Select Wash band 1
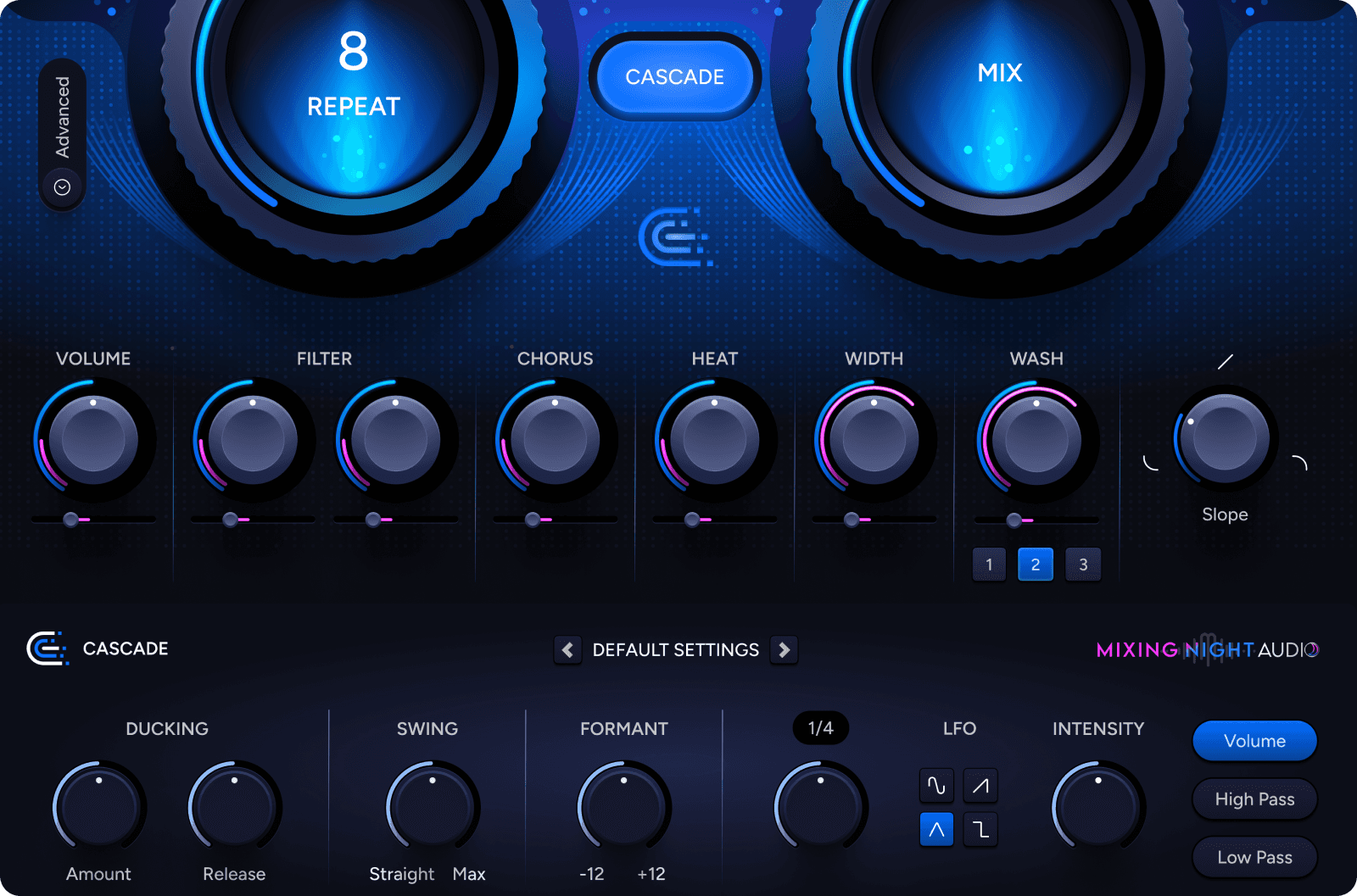1357x896 pixels. pos(988,564)
